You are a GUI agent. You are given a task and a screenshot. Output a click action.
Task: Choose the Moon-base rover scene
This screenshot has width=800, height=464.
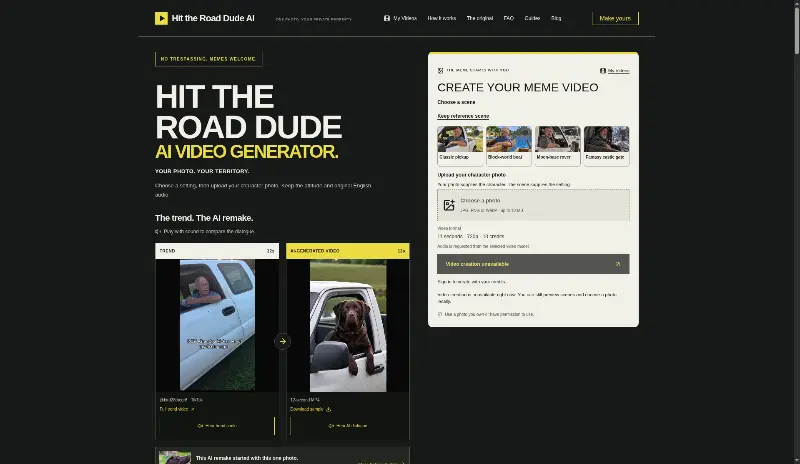pos(558,146)
